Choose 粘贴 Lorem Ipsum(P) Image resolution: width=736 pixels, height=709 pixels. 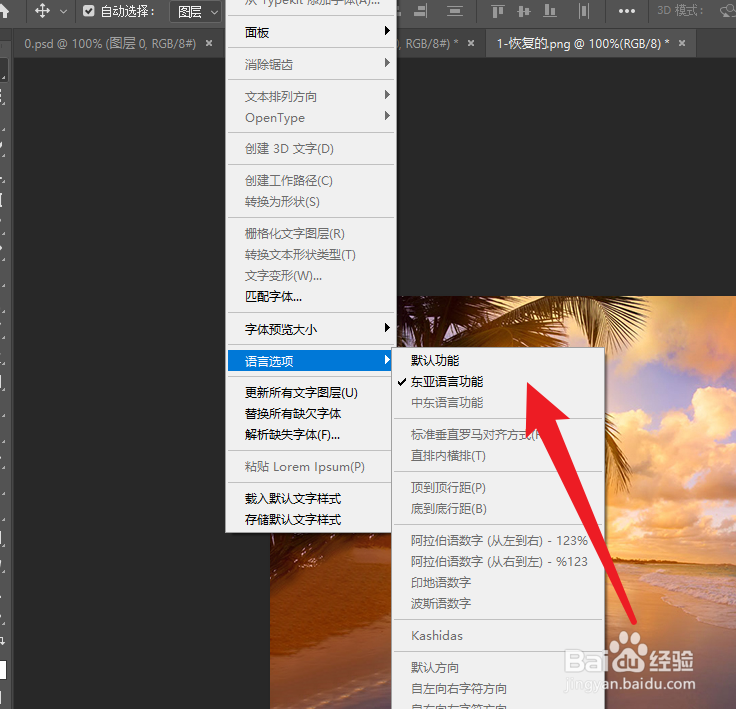[310, 467]
